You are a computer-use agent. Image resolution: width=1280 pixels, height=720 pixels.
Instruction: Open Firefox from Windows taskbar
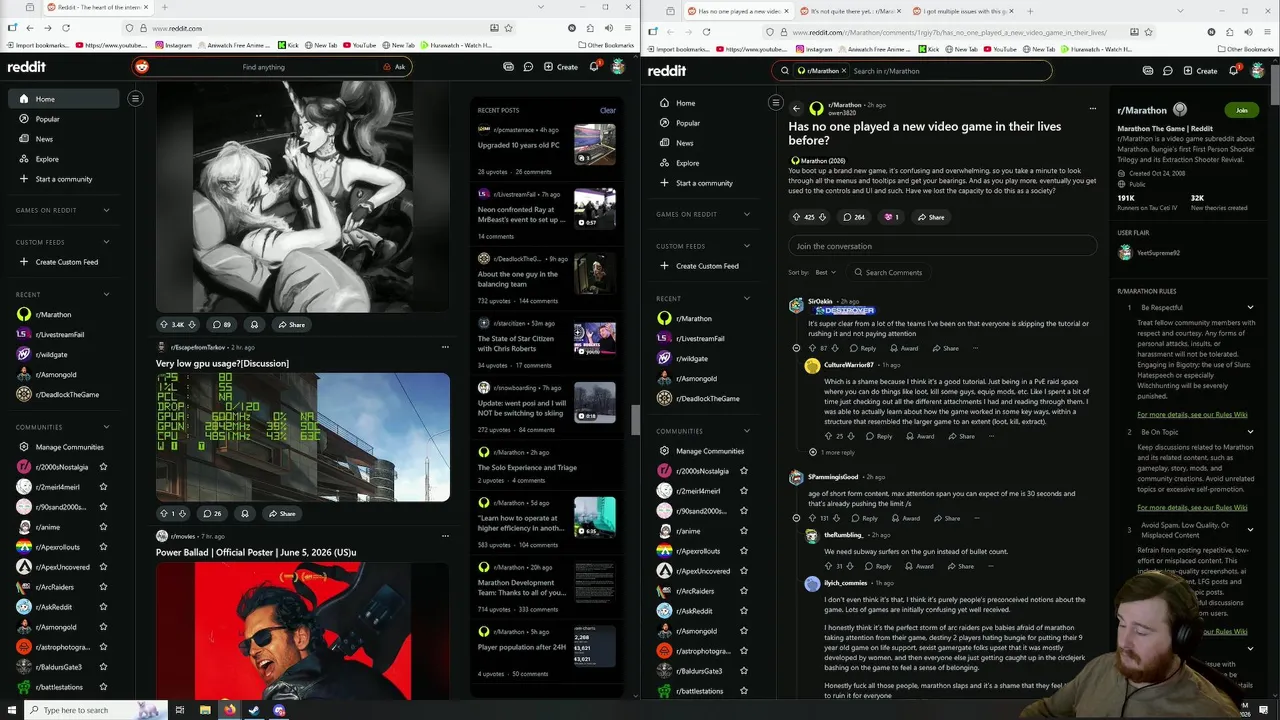229,710
